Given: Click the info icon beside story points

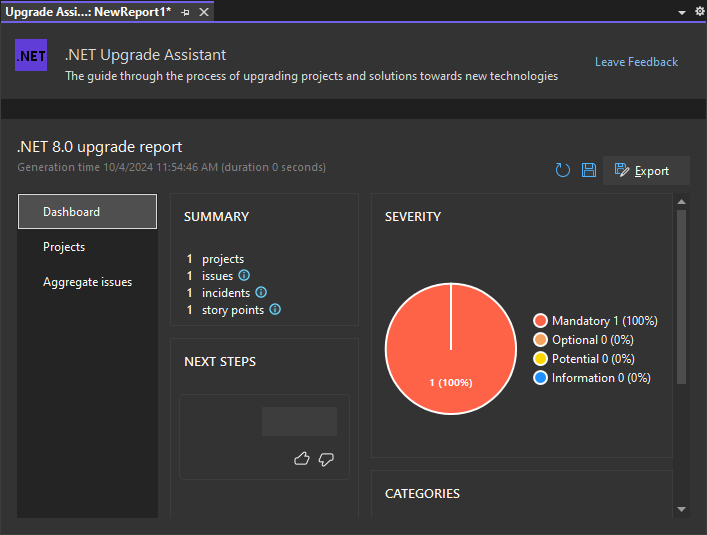Looking at the screenshot, I should (275, 310).
